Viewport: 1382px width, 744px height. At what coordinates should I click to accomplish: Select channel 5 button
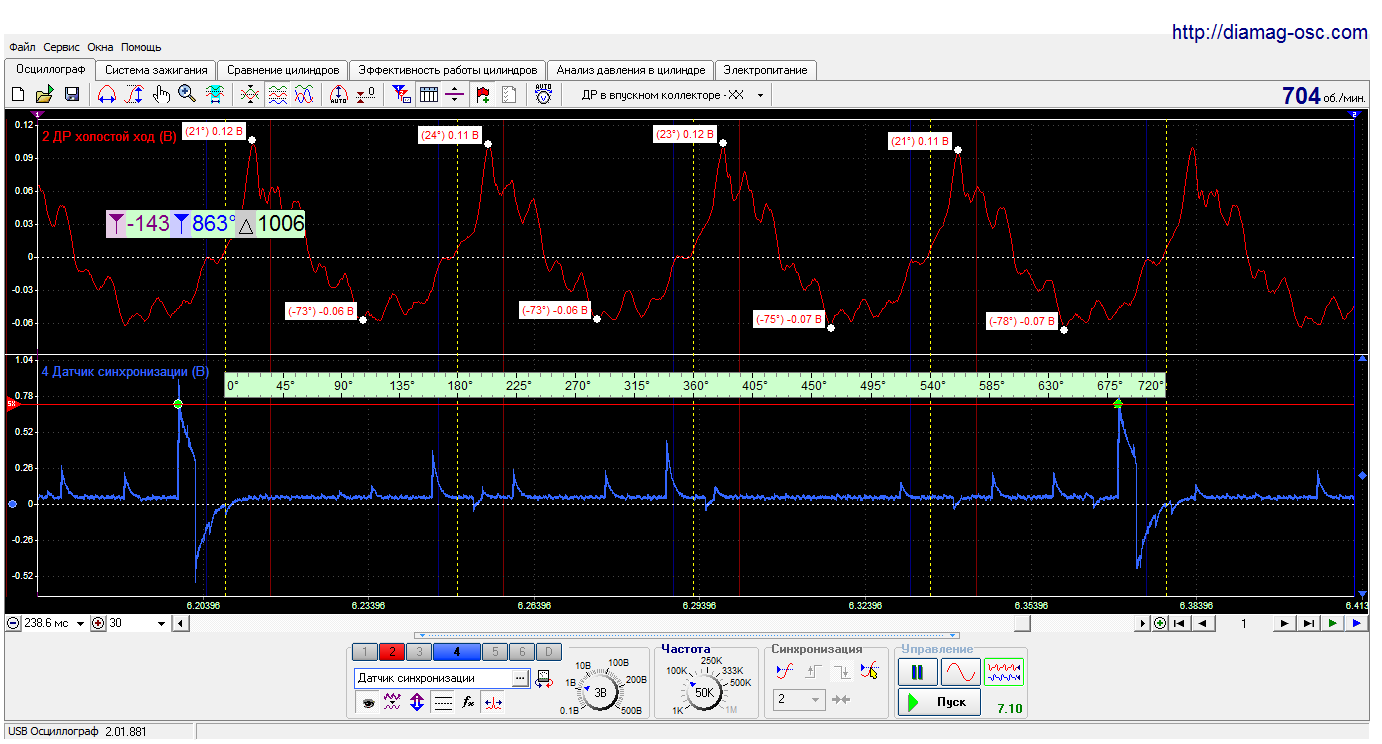(494, 652)
